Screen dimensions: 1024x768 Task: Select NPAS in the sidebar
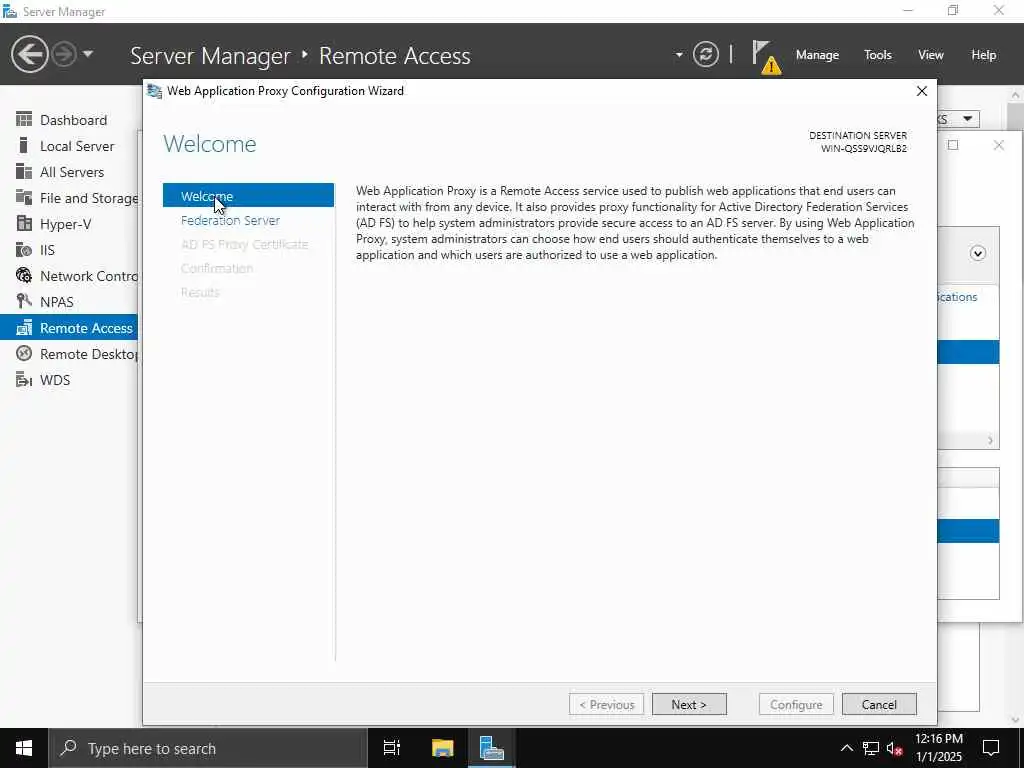69,302
